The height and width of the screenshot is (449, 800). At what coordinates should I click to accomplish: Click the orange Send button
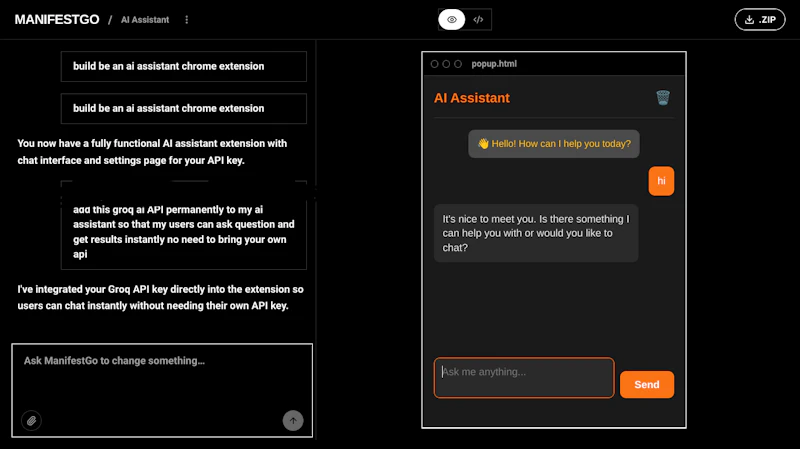tap(647, 384)
